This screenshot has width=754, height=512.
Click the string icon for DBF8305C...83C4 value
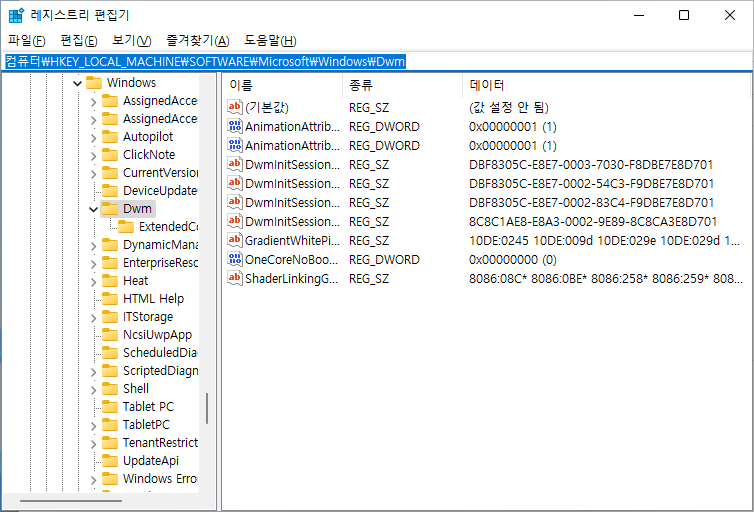tap(235, 202)
